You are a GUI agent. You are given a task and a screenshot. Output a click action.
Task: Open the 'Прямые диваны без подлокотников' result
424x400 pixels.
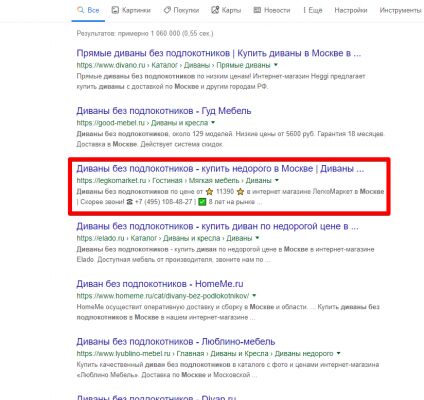(x=219, y=53)
